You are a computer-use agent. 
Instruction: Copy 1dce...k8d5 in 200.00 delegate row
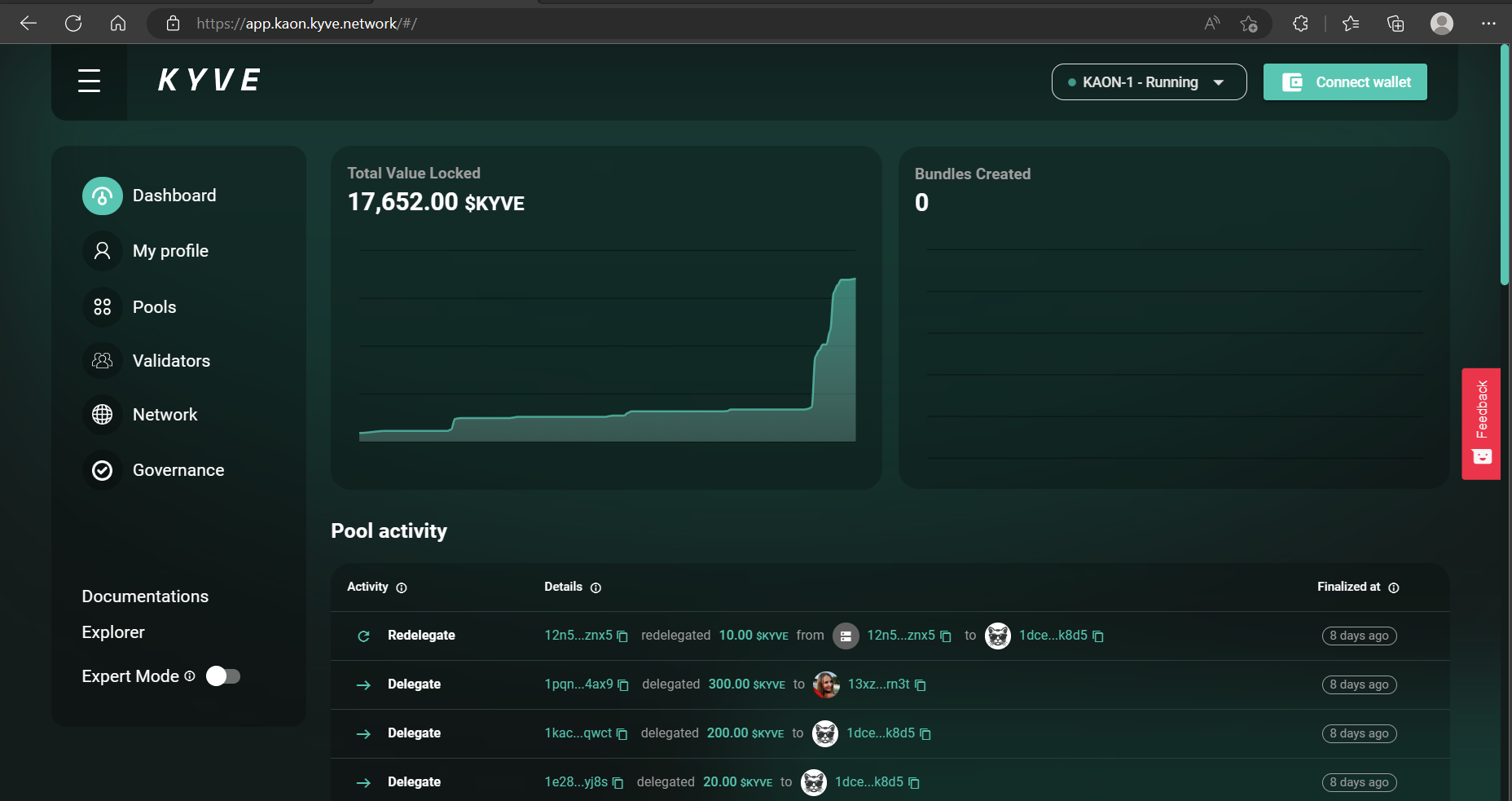(925, 734)
